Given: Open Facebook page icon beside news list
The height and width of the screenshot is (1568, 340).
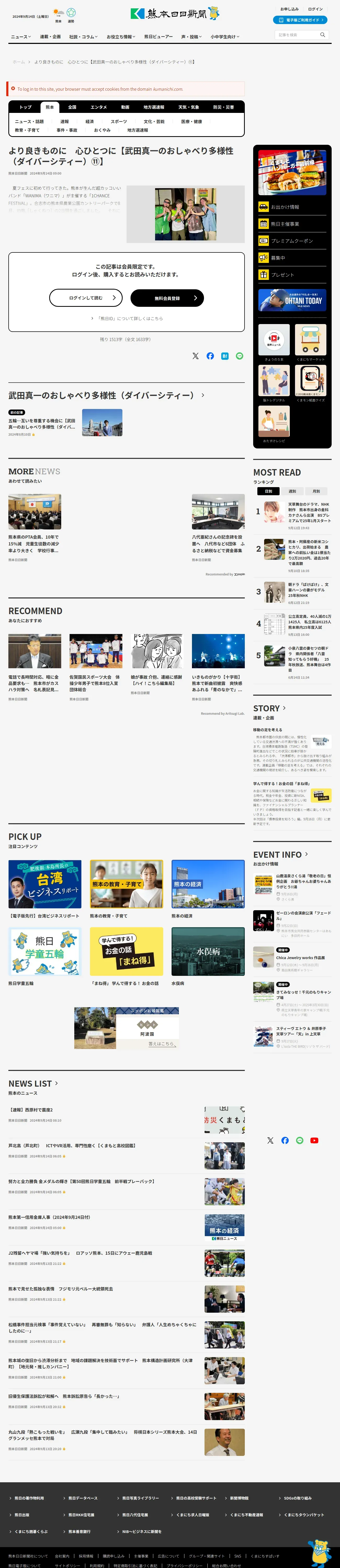Looking at the screenshot, I should click(x=285, y=1141).
